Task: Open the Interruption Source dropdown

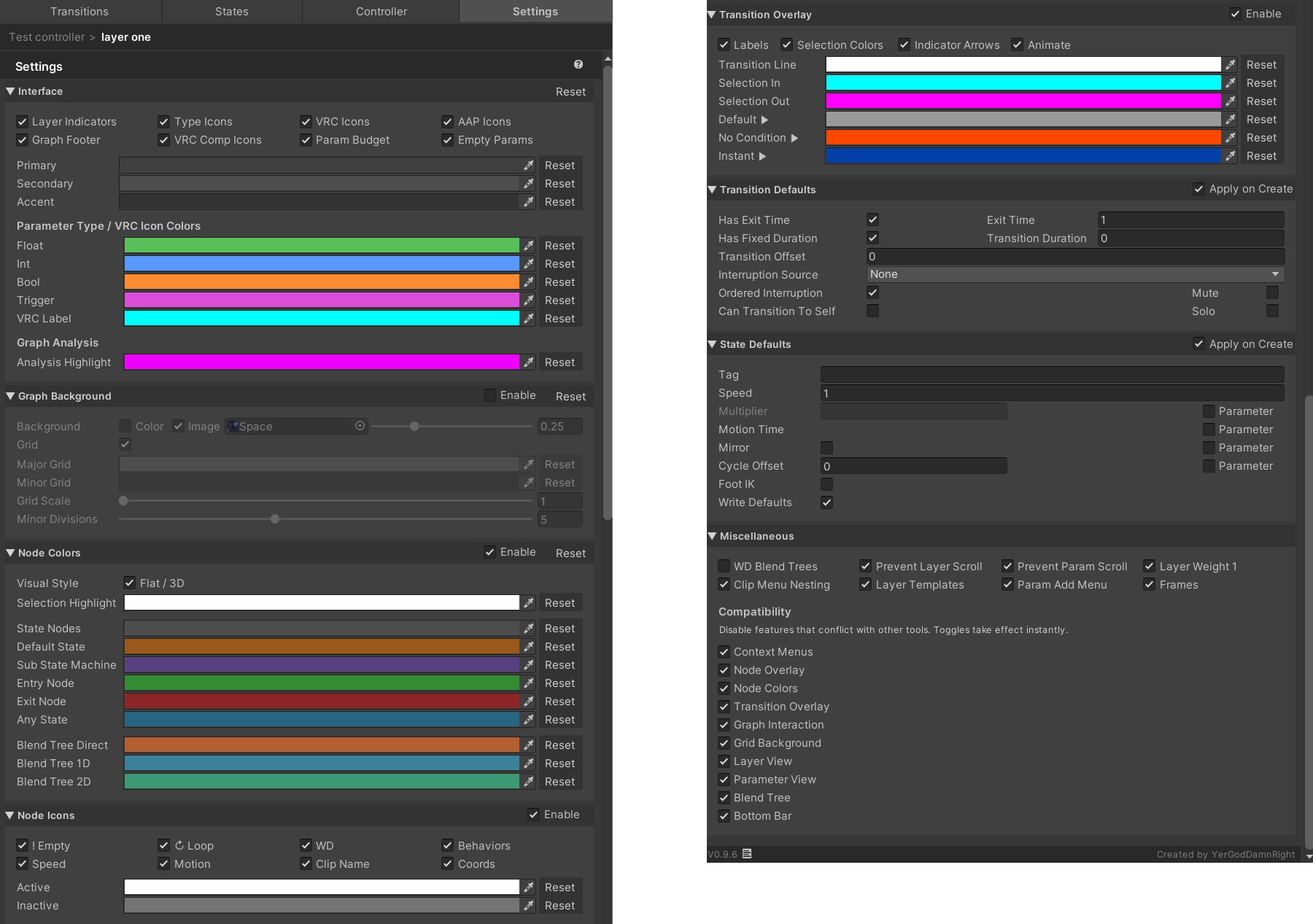Action: point(1075,274)
